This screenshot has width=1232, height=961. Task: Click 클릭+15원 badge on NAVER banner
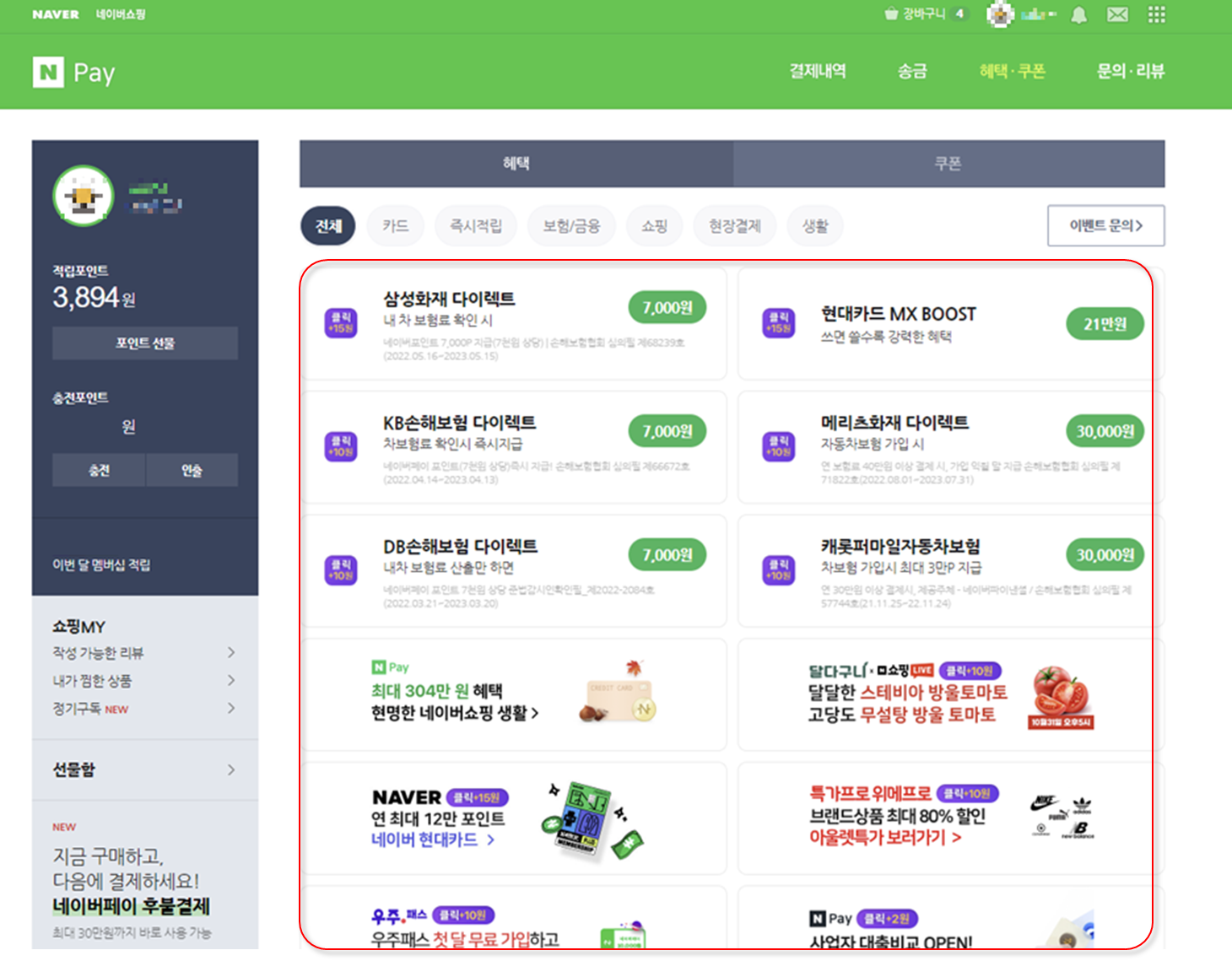click(x=477, y=797)
